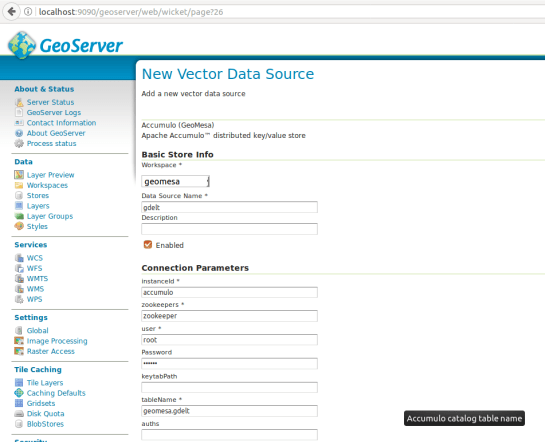Click the zookeepers input field
The height and width of the screenshot is (442, 545).
[229, 316]
